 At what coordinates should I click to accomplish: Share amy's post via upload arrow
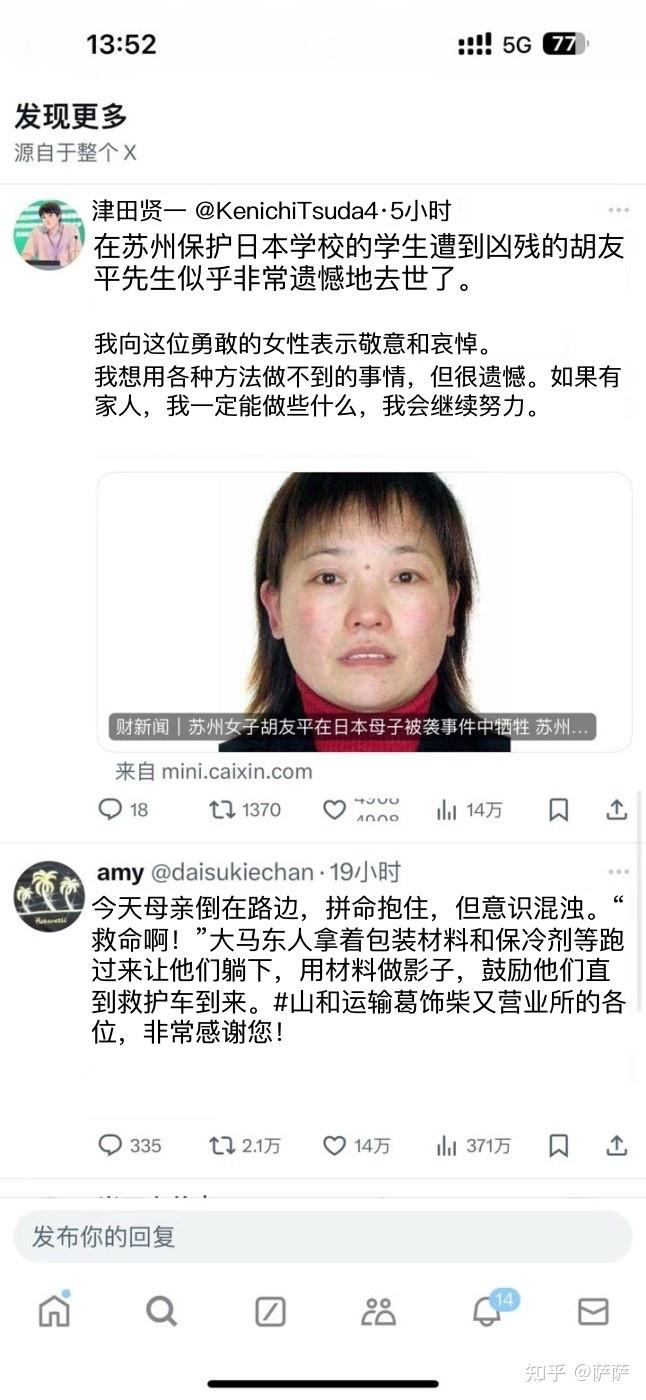617,1145
